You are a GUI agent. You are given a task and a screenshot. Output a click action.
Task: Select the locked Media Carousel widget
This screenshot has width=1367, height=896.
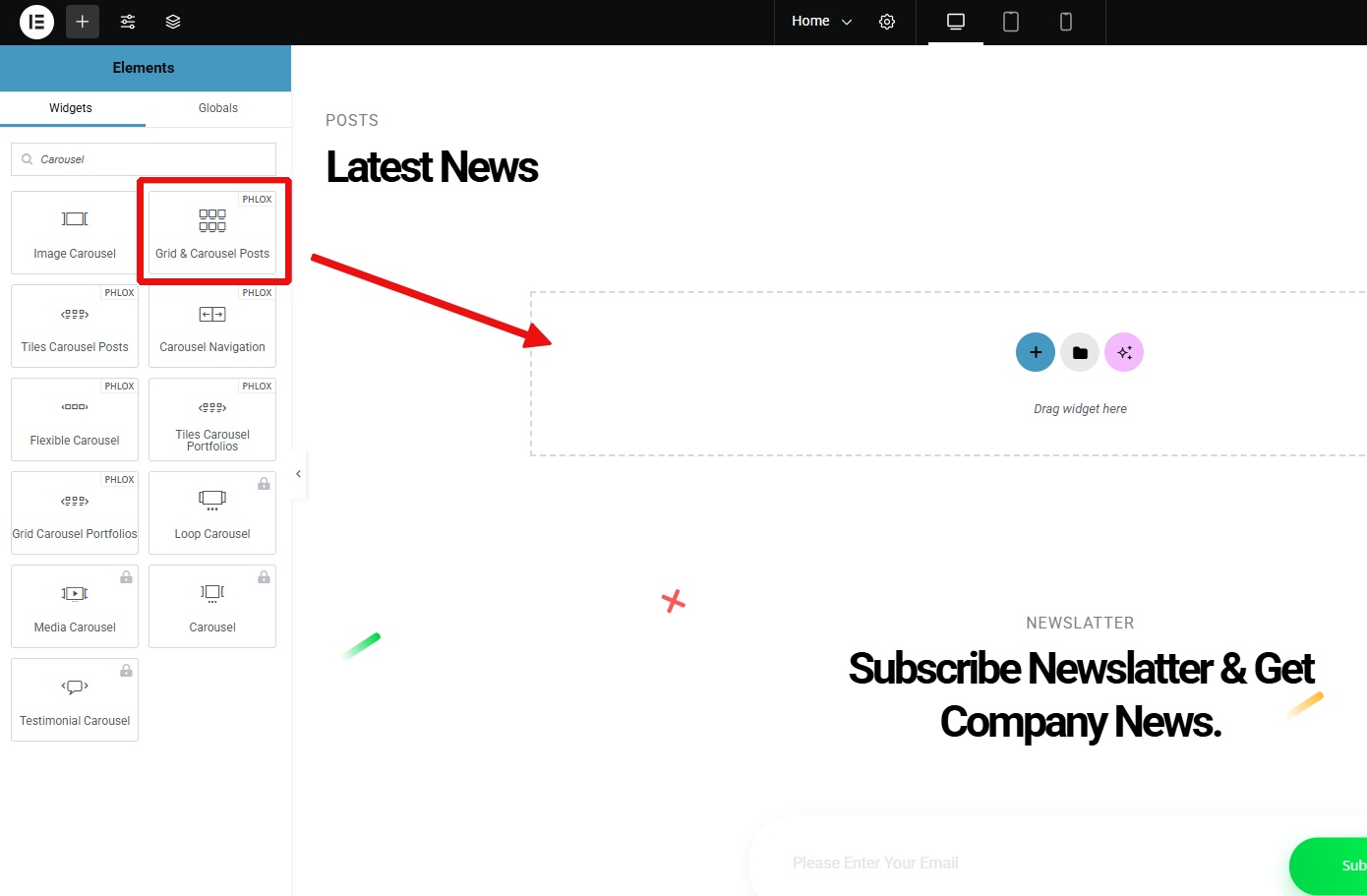(x=75, y=607)
